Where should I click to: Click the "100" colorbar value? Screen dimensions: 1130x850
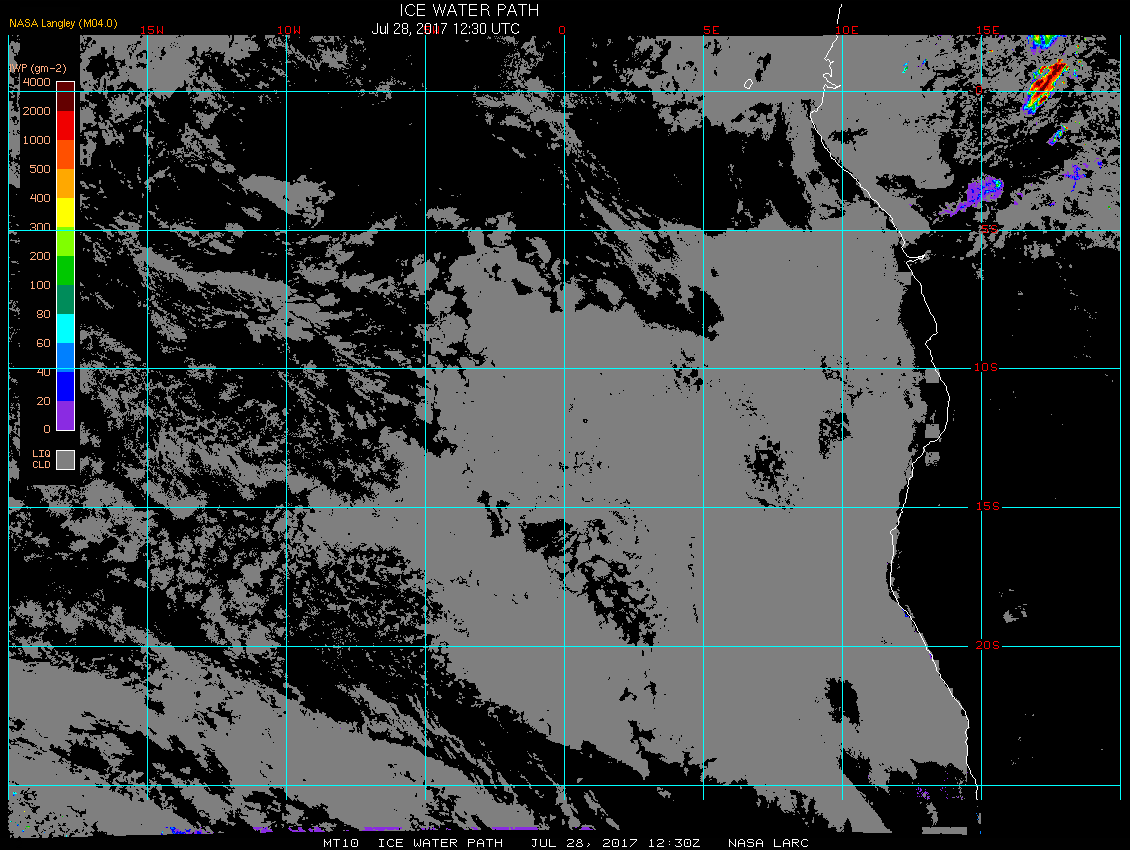40,285
